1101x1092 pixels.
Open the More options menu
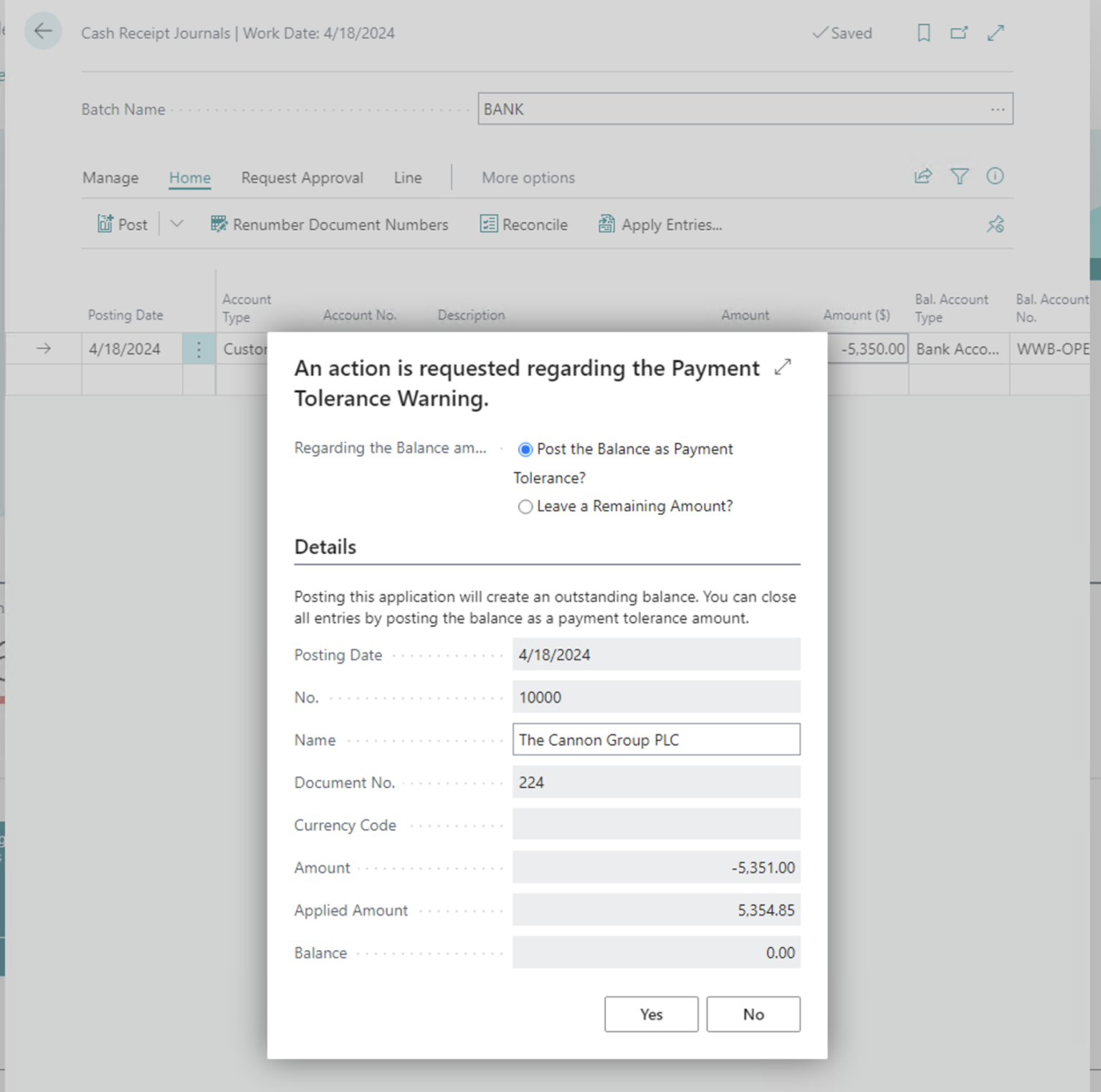pyautogui.click(x=528, y=177)
